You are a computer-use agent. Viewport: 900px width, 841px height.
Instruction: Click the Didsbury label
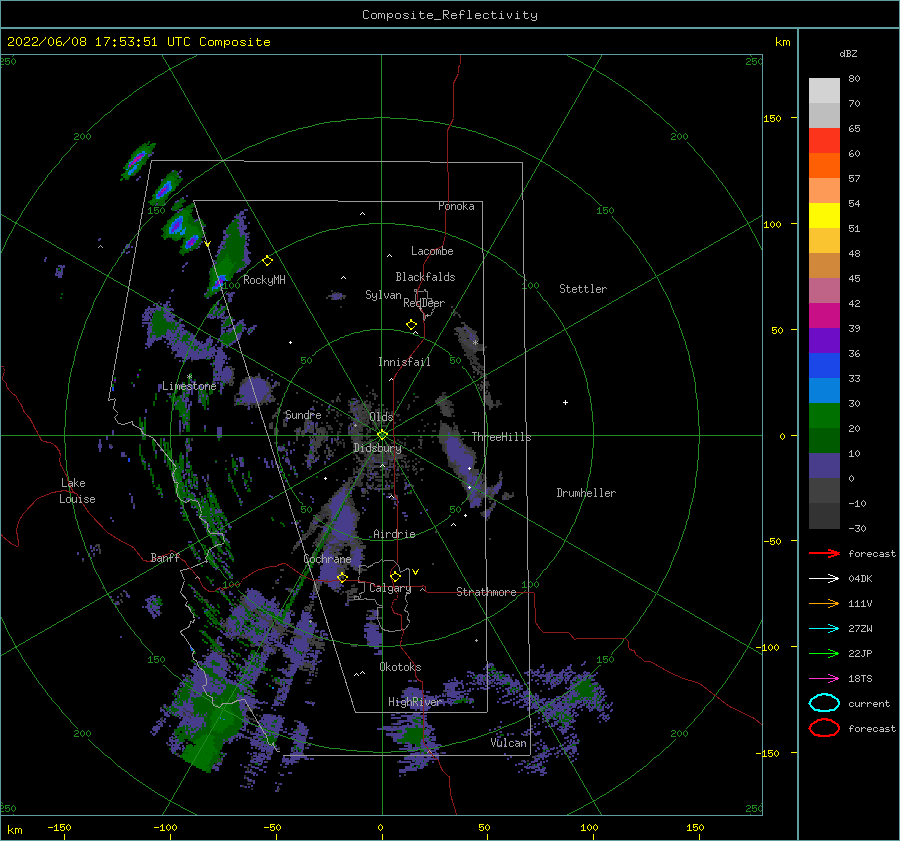pyautogui.click(x=377, y=448)
